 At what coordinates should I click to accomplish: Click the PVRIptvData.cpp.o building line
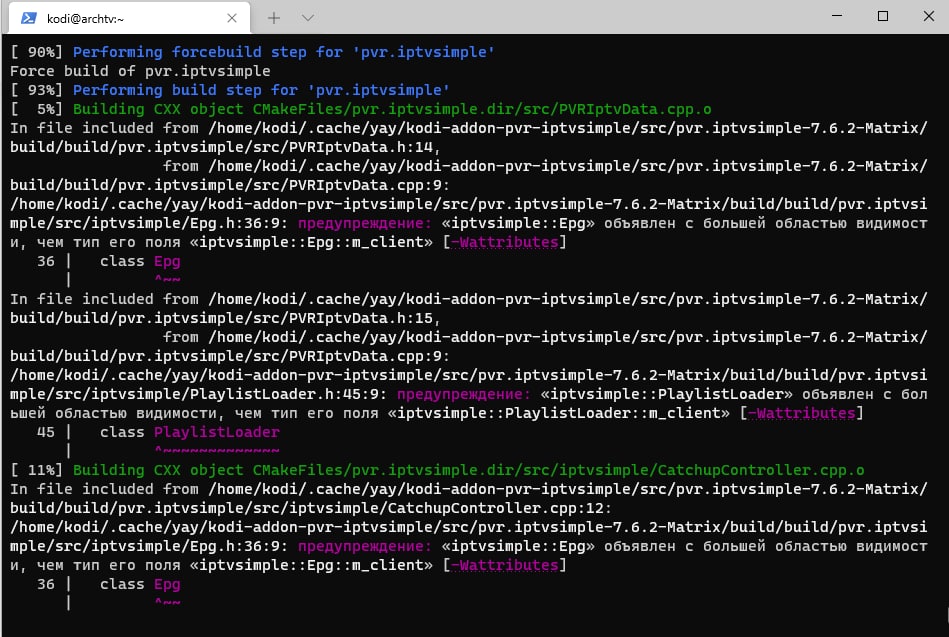392,109
